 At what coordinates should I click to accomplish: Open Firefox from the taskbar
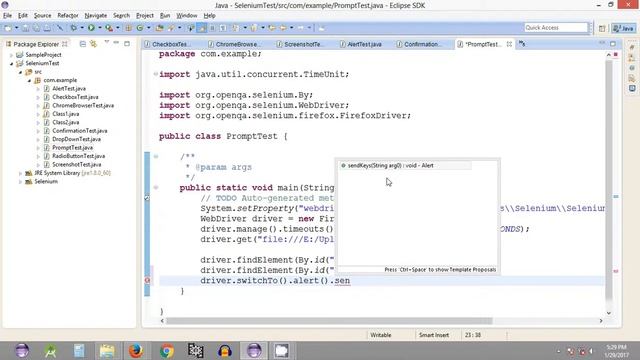pos(136,351)
